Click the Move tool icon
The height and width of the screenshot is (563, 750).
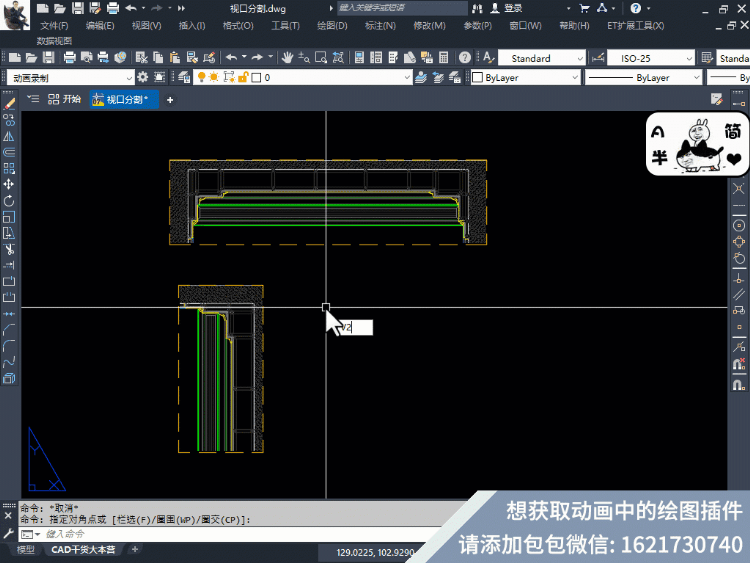[x=9, y=184]
